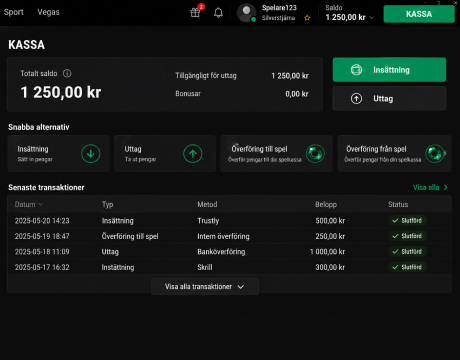Click the Spelare123 username

[279, 8]
